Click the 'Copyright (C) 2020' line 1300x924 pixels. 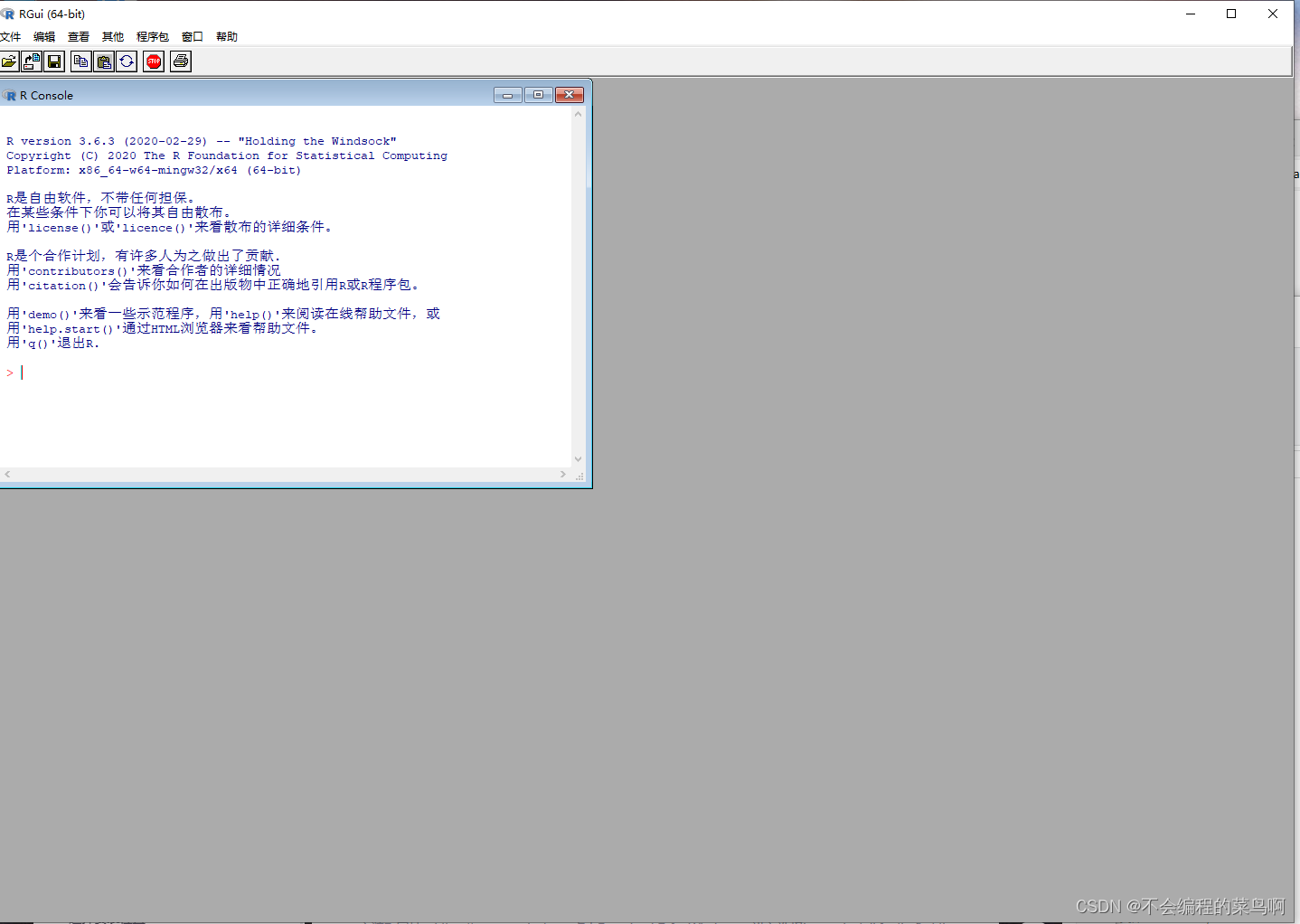(x=227, y=156)
